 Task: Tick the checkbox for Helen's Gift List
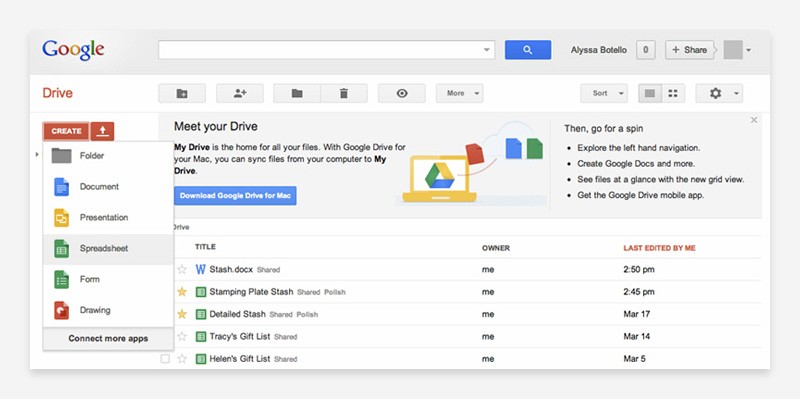coord(165,359)
